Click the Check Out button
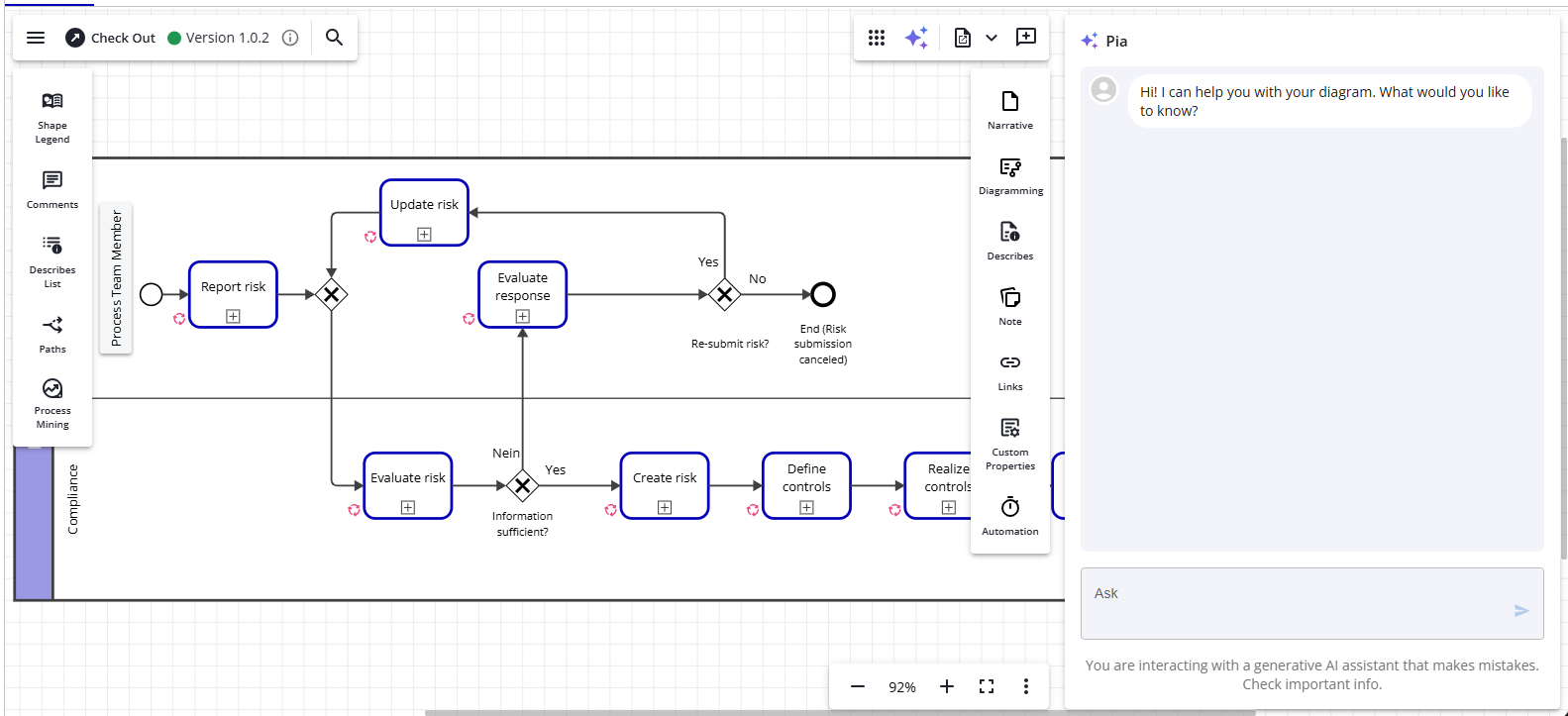The image size is (1568, 716). 111,38
